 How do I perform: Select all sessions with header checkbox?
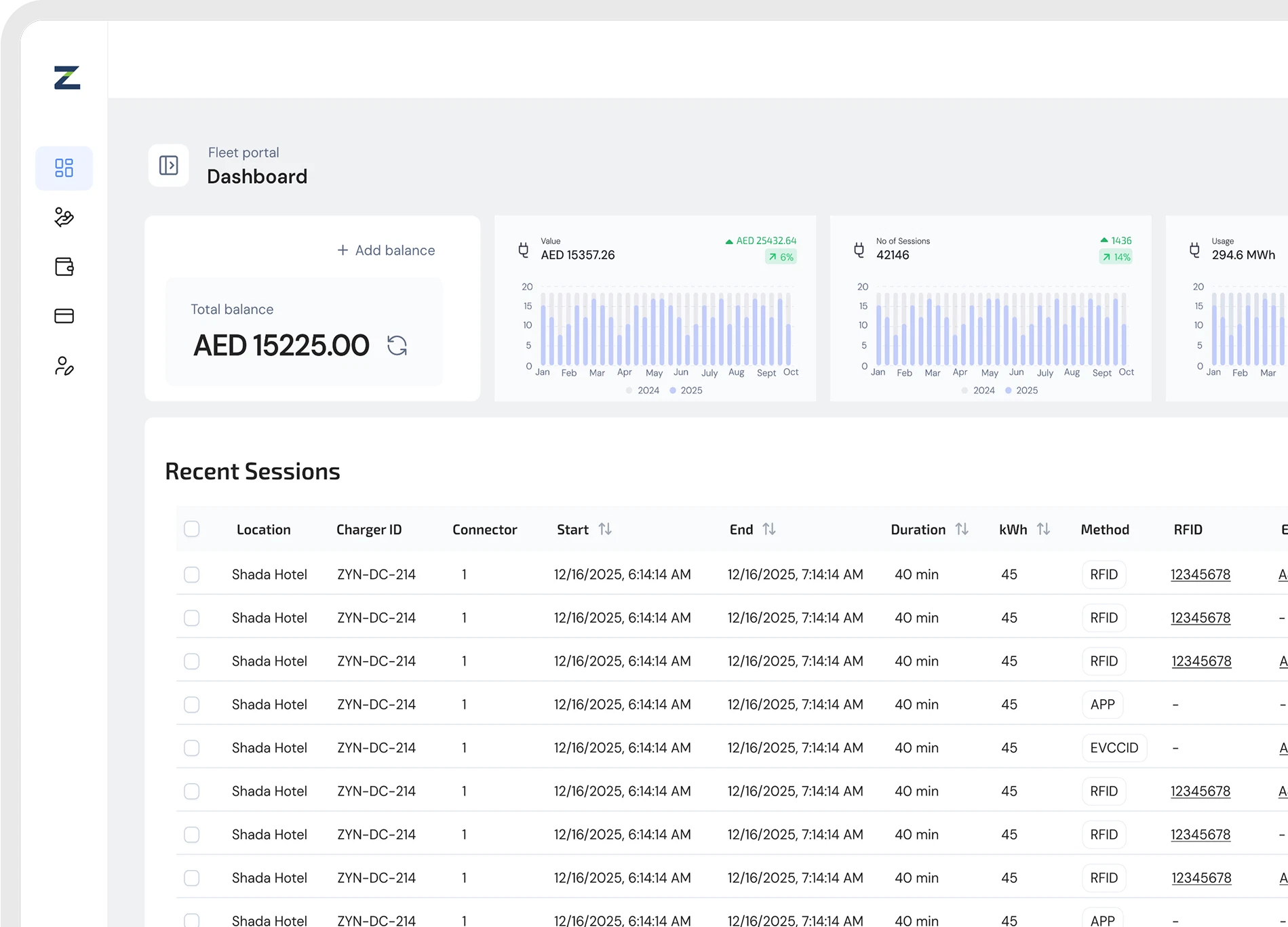click(192, 529)
